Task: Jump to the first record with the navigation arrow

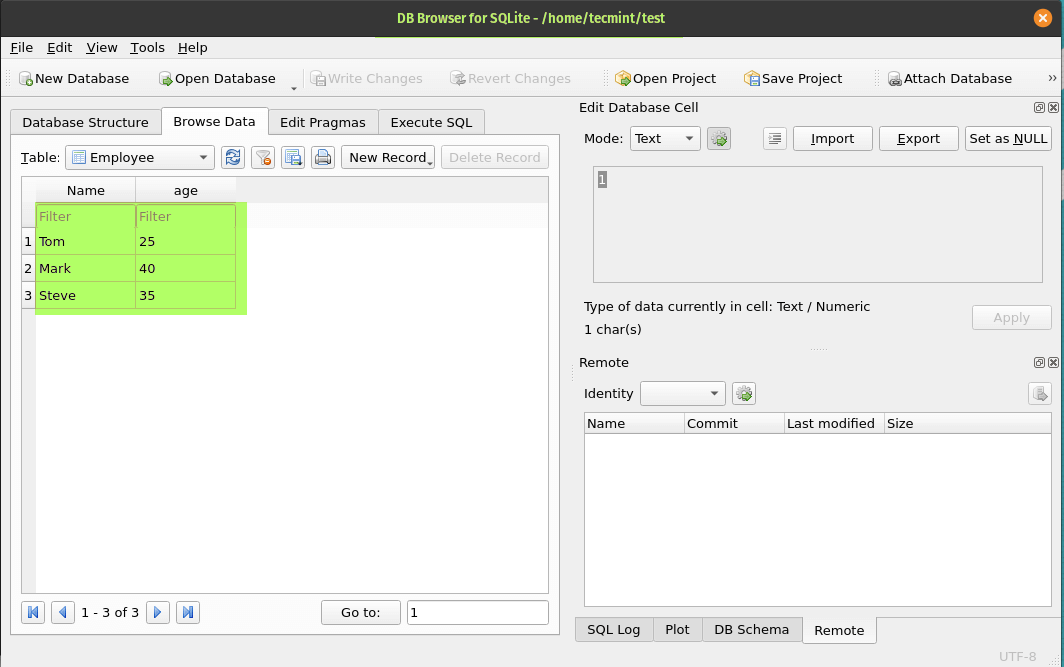Action: (33, 612)
